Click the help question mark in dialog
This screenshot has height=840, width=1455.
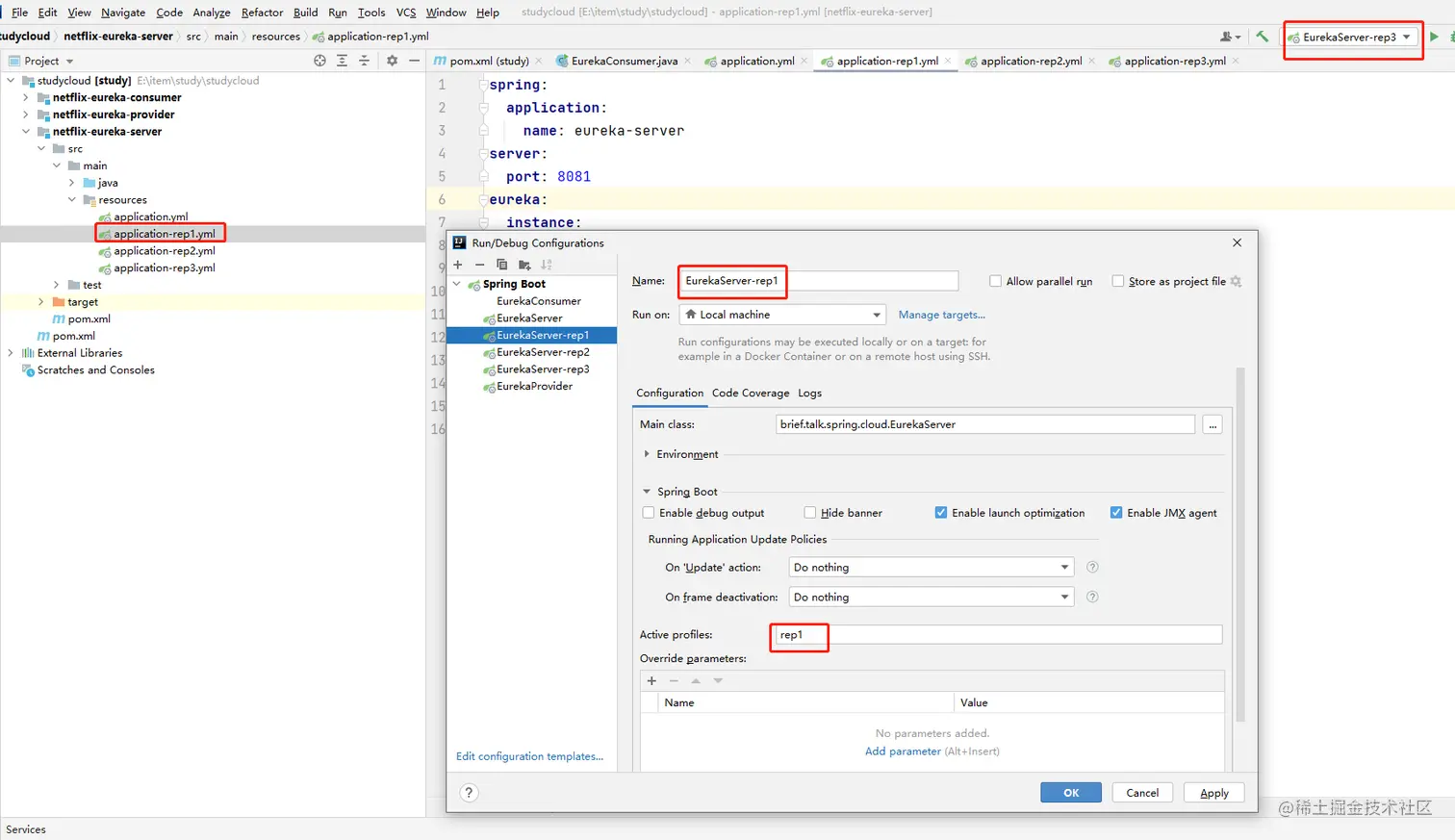[x=469, y=793]
